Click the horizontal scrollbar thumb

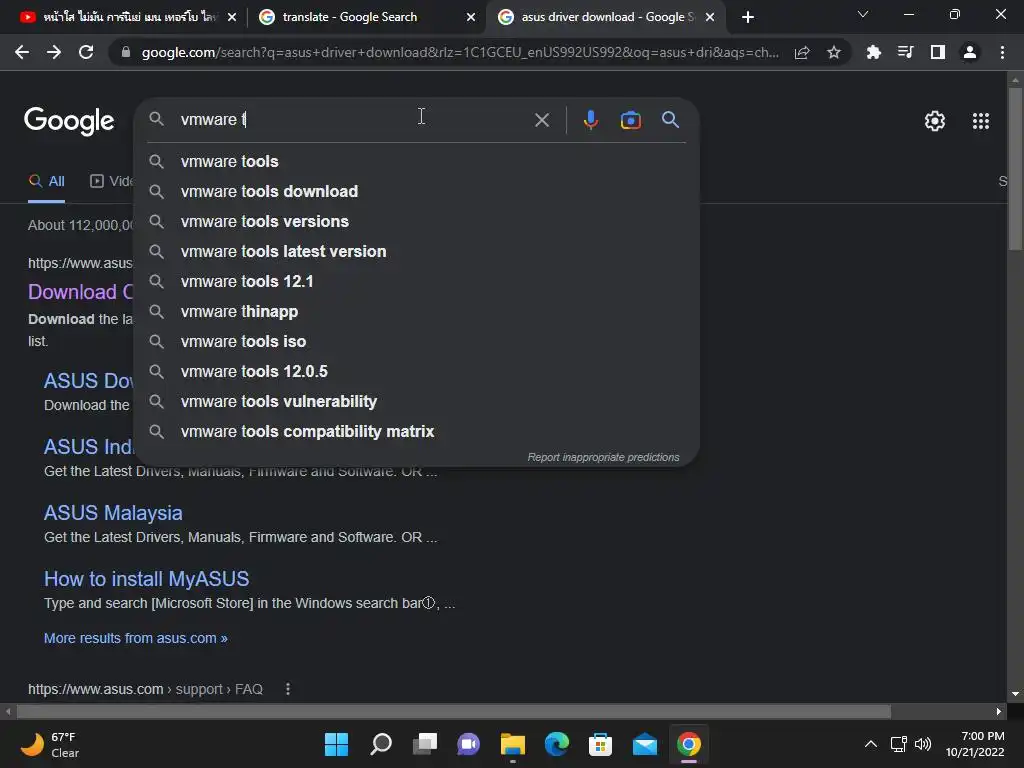coord(454,711)
